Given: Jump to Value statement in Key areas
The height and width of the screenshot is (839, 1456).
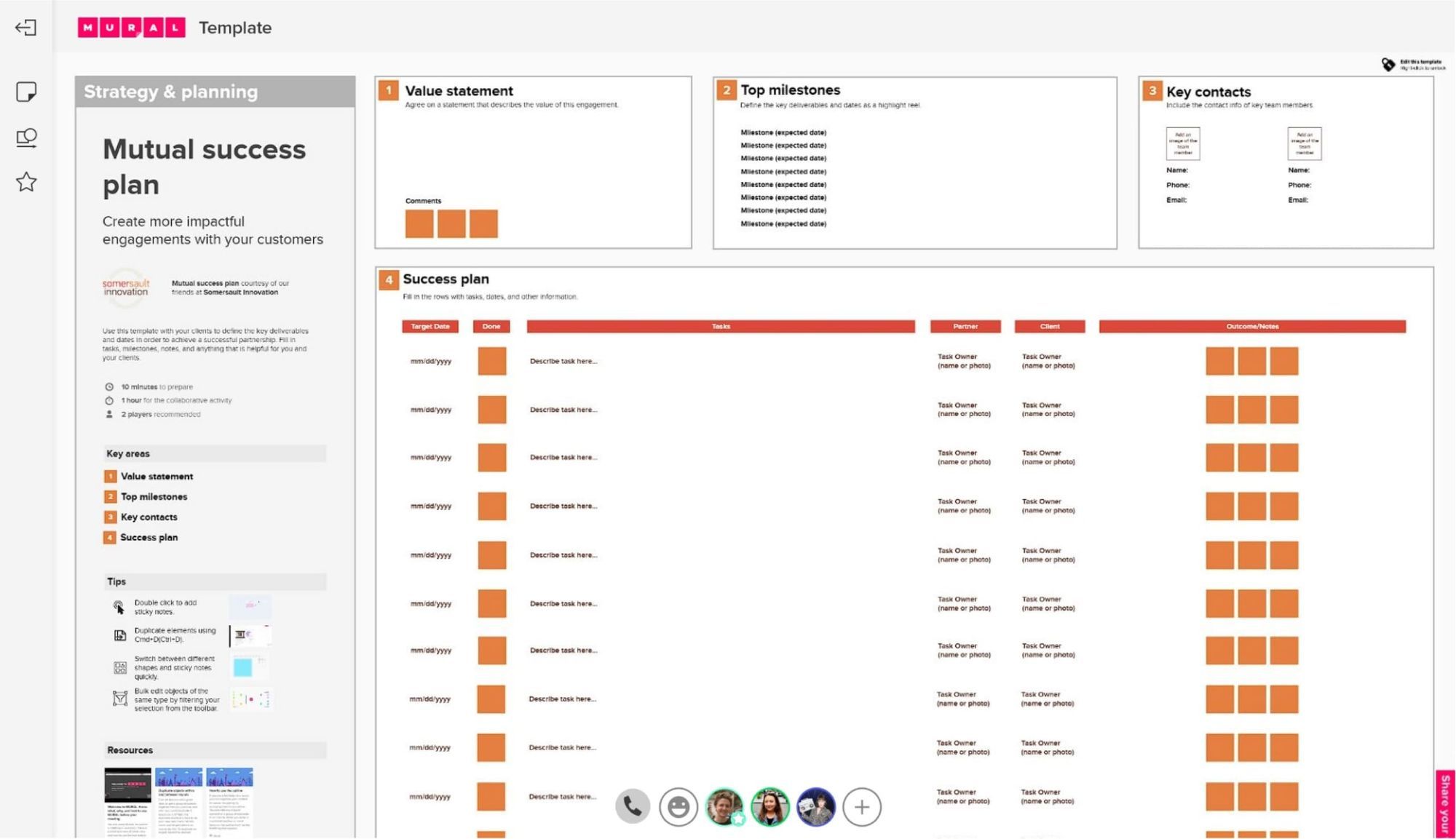Looking at the screenshot, I should pos(157,476).
